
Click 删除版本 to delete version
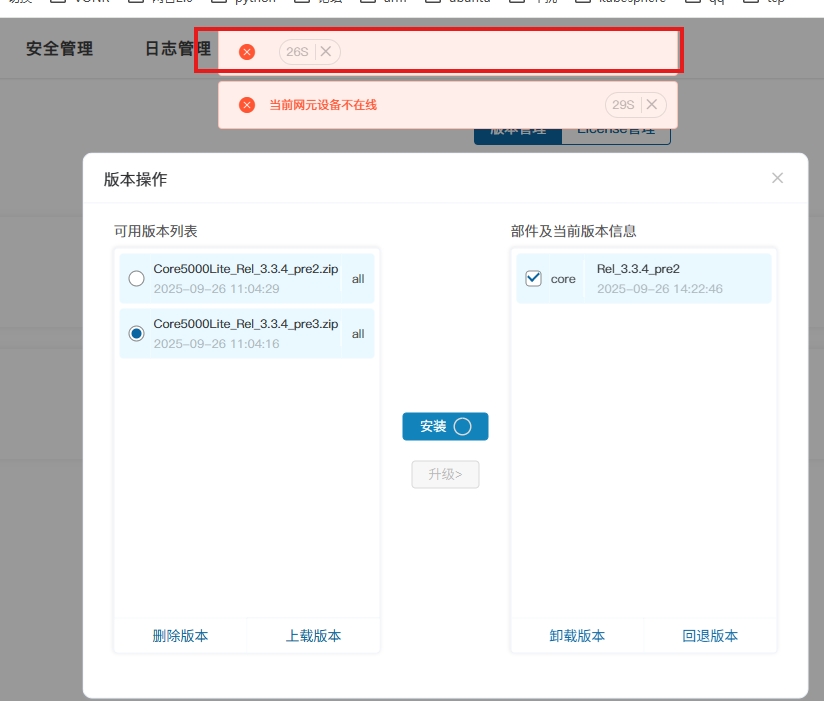pyautogui.click(x=180, y=636)
